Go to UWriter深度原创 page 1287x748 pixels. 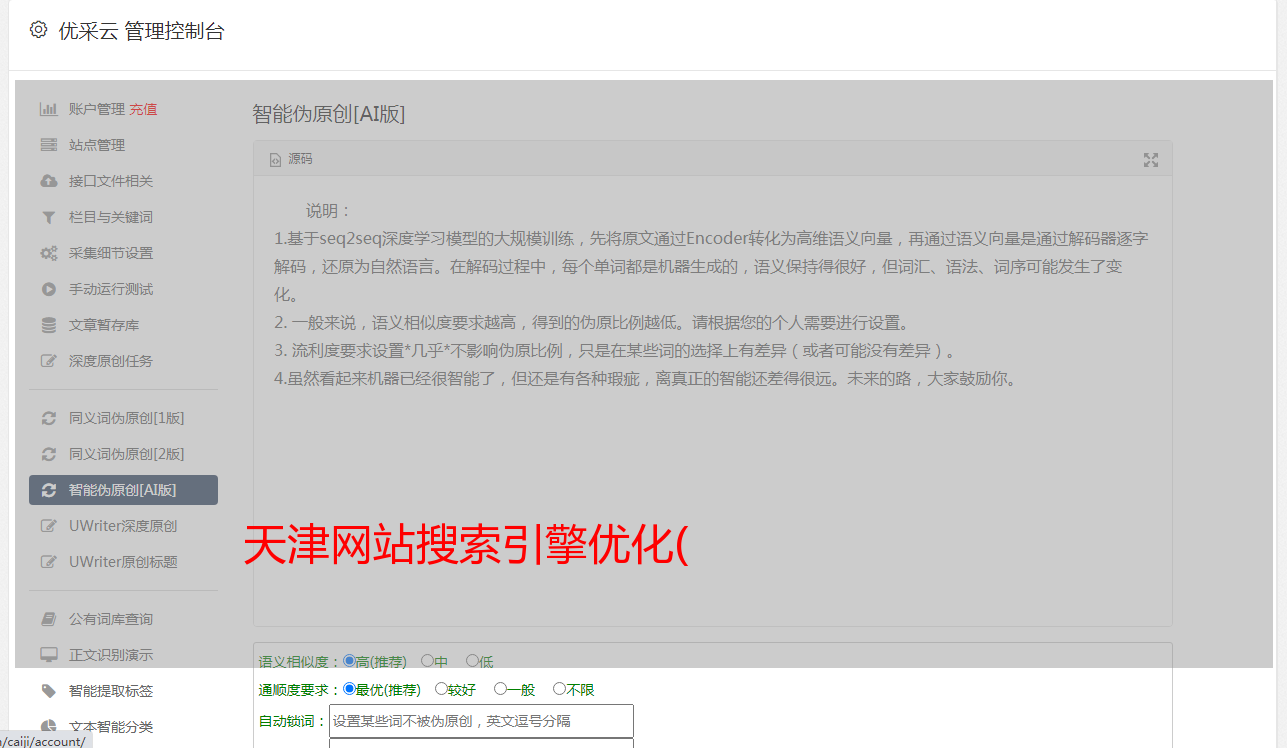pos(123,526)
